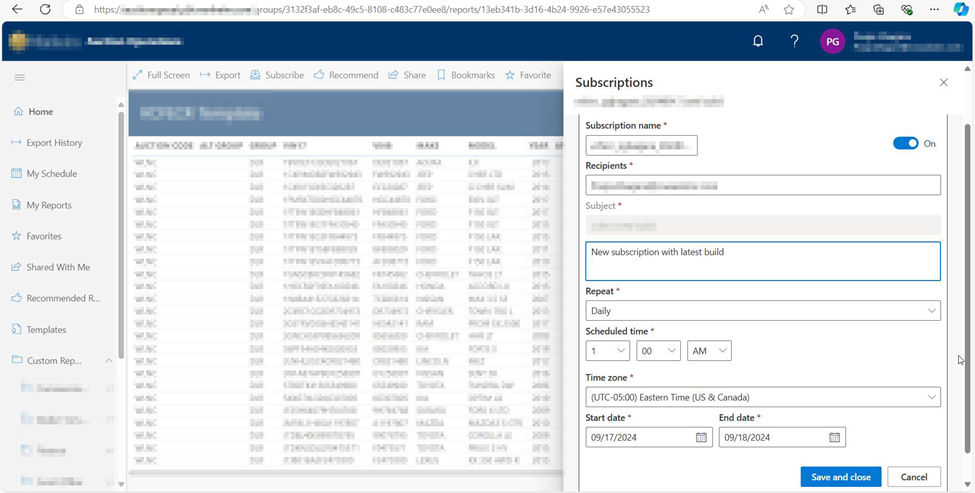Add page to favorites star in address bar

(x=788, y=9)
